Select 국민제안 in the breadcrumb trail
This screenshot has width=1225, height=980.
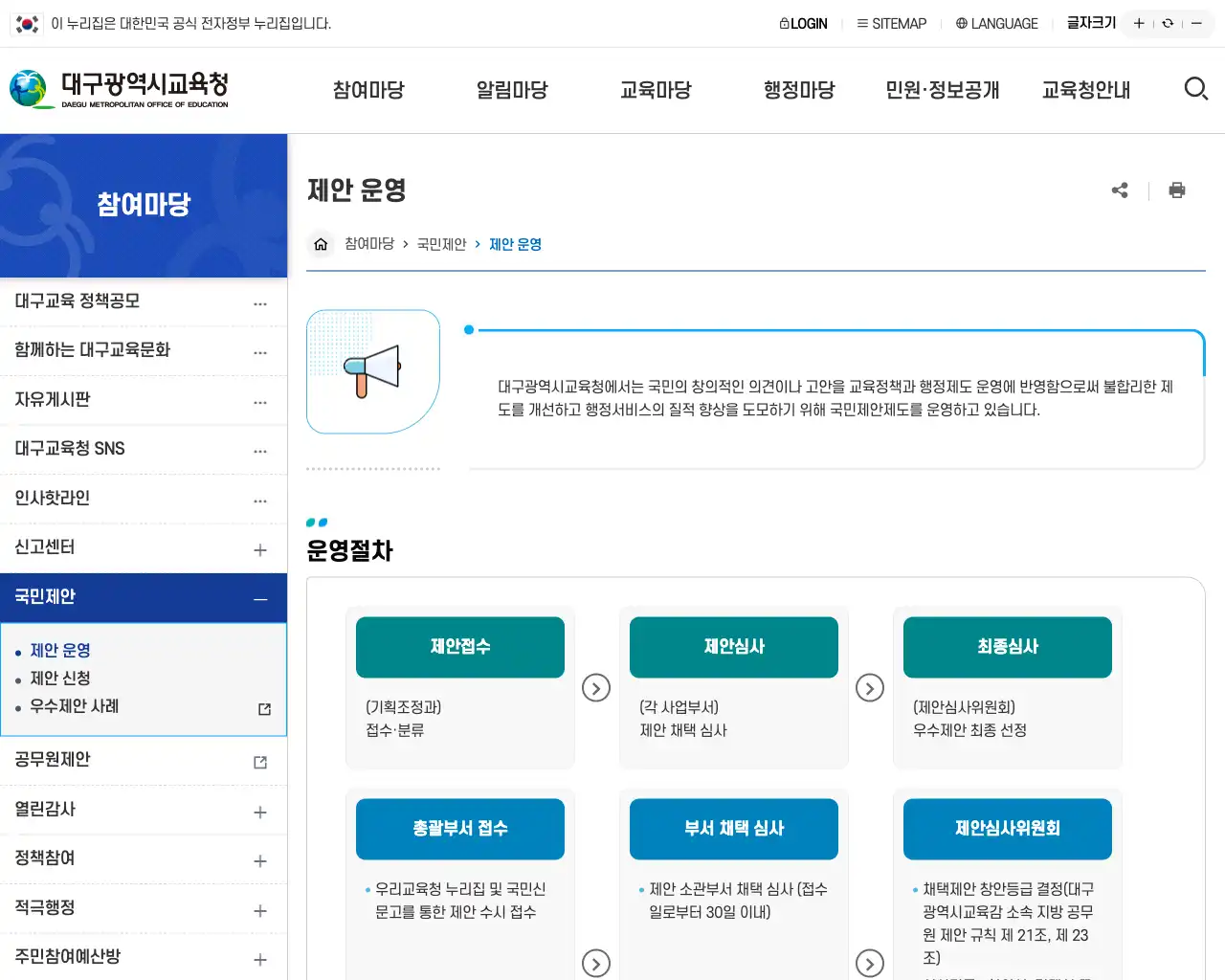click(441, 244)
